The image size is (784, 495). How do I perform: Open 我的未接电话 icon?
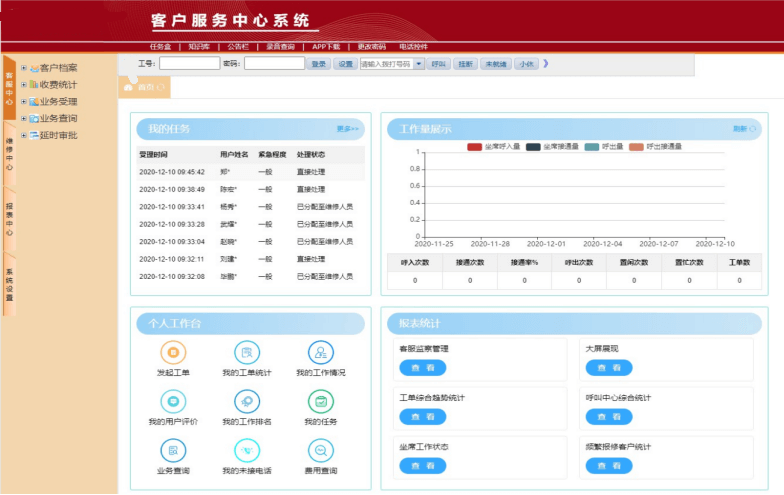click(247, 450)
